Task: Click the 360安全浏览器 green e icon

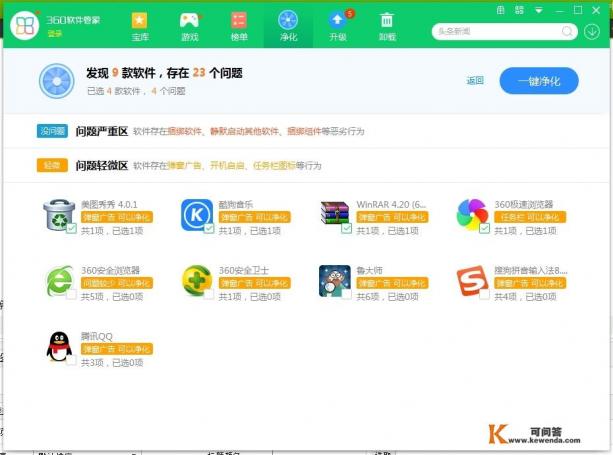Action: click(59, 281)
